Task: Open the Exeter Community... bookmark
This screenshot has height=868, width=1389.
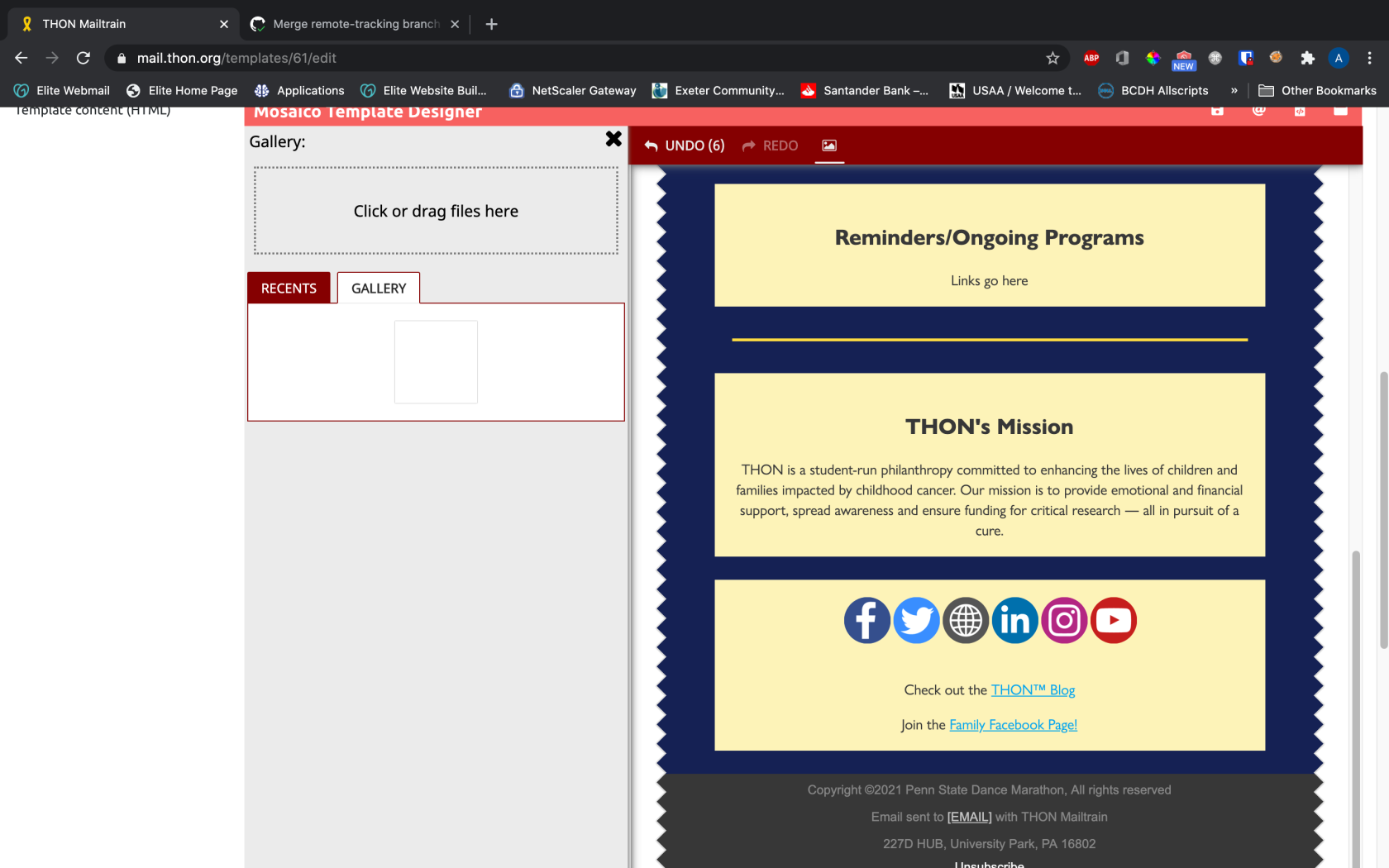Action: (x=718, y=90)
